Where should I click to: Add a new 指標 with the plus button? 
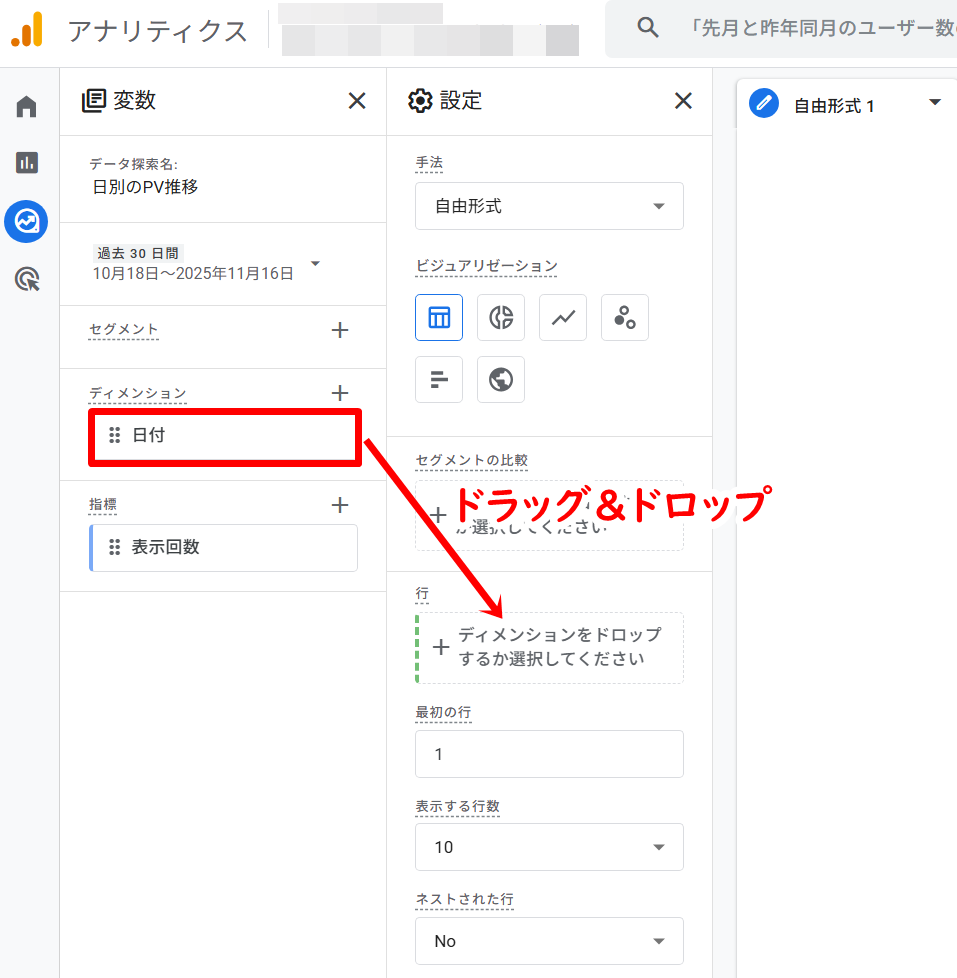(x=340, y=504)
